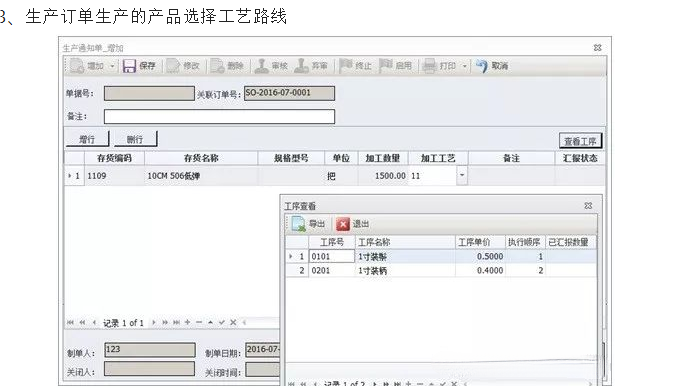Click the red 退出 (Exit) icon in 工序查看
Image resolution: width=679 pixels, height=392 pixels.
pos(343,224)
